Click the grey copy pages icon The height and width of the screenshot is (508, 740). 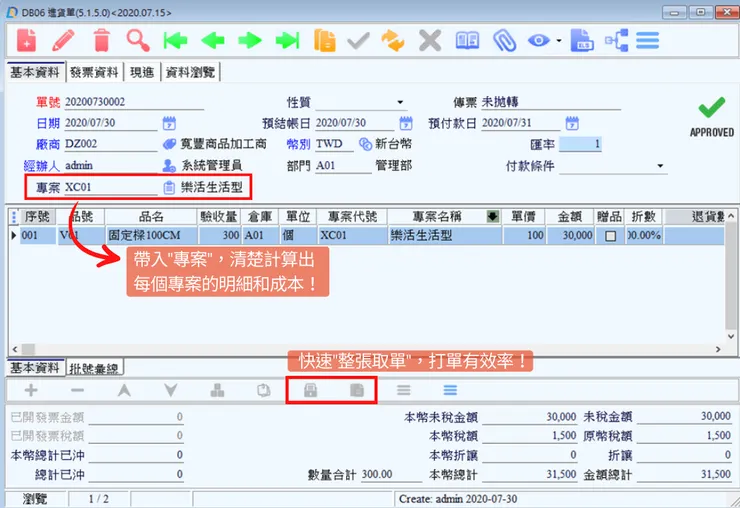pos(263,390)
